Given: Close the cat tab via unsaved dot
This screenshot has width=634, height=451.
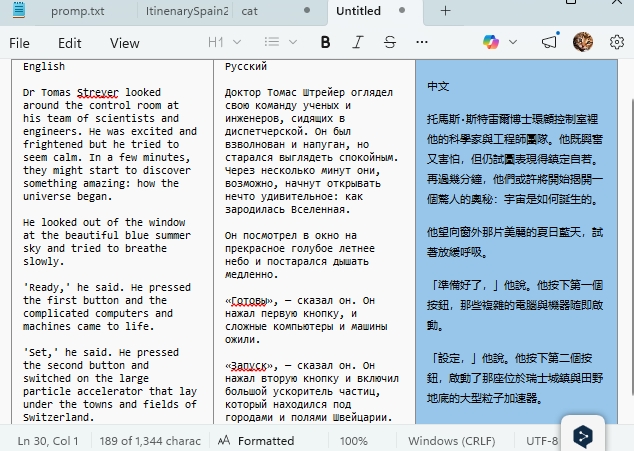Looking at the screenshot, I should 307,10.
